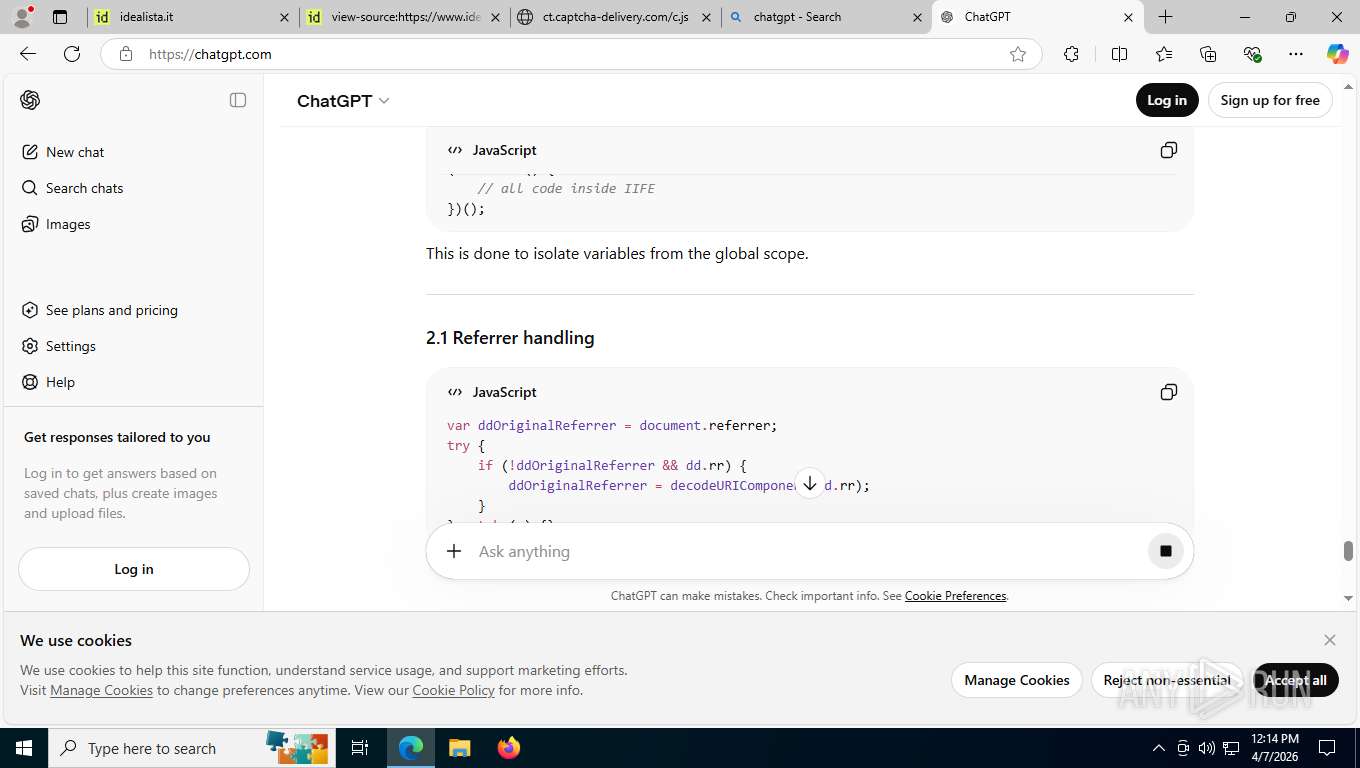Click Sign up for free
Image resolution: width=1360 pixels, height=768 pixels.
(x=1270, y=100)
